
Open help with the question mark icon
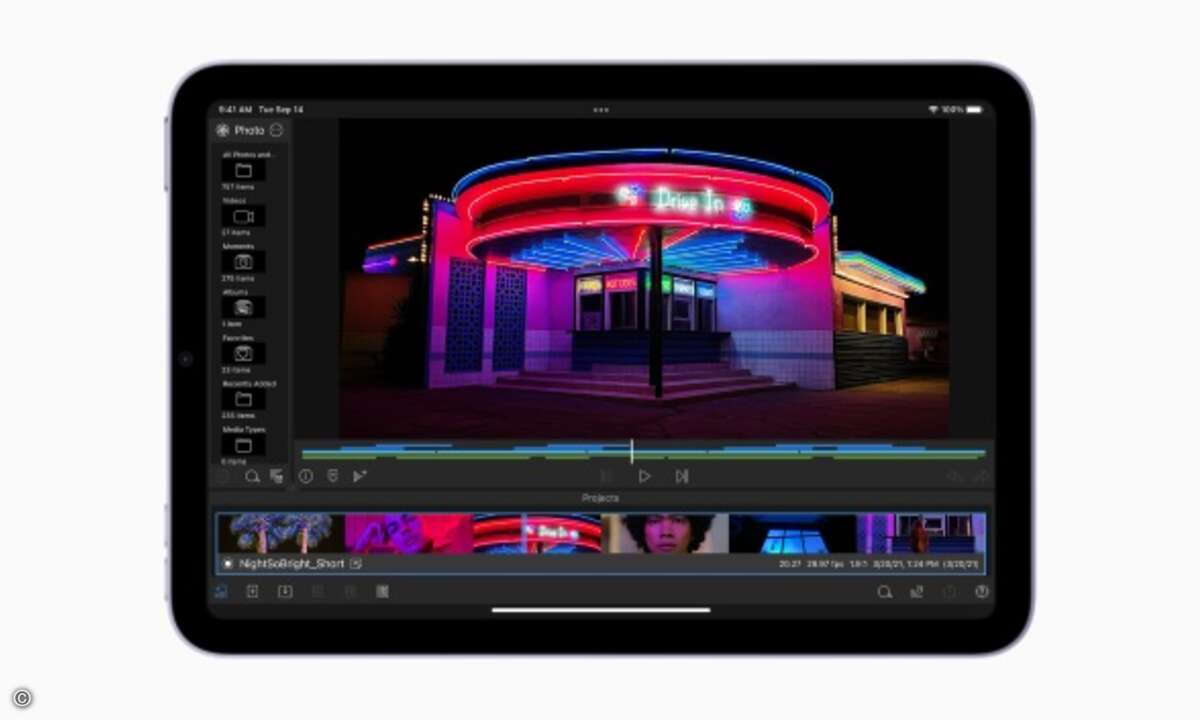(x=982, y=592)
